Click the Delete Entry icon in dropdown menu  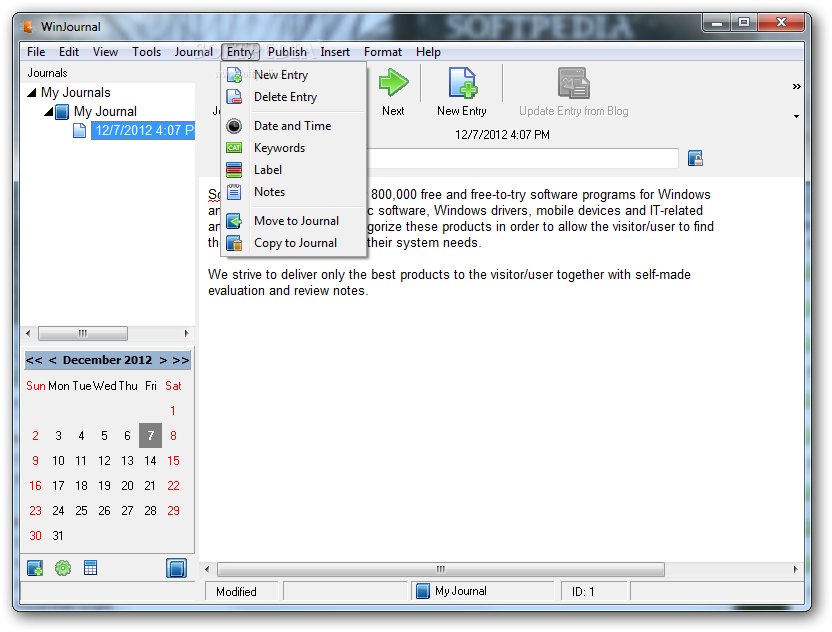click(x=234, y=97)
